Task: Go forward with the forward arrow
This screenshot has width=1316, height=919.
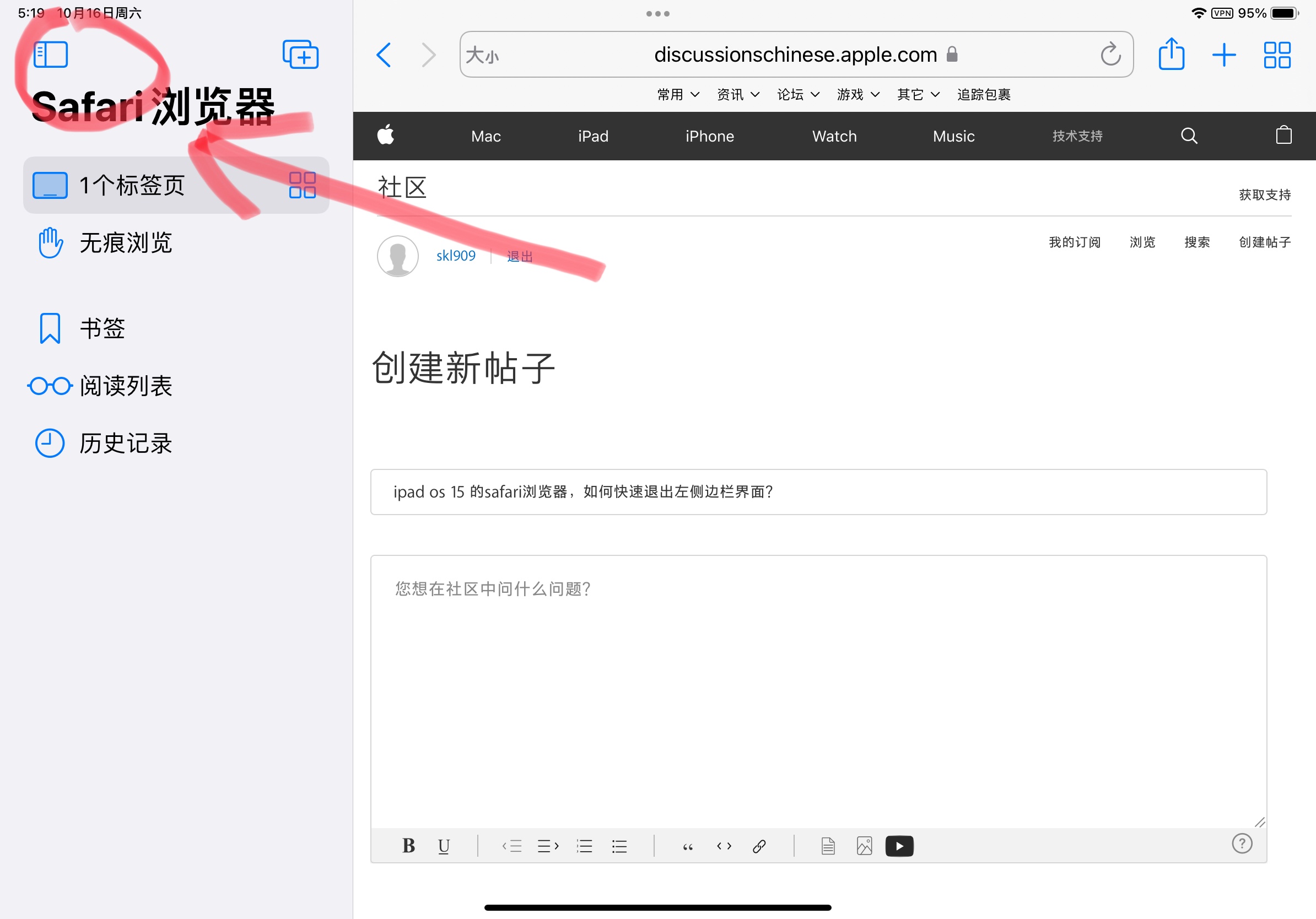Action: coord(429,55)
